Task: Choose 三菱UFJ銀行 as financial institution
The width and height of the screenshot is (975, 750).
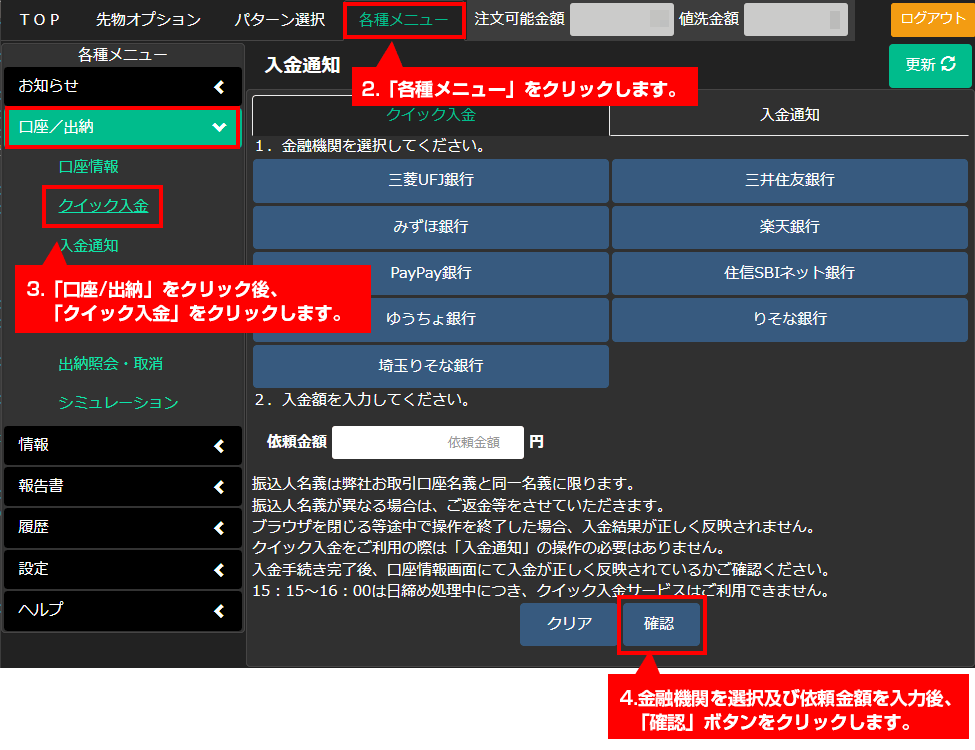Action: [x=430, y=181]
